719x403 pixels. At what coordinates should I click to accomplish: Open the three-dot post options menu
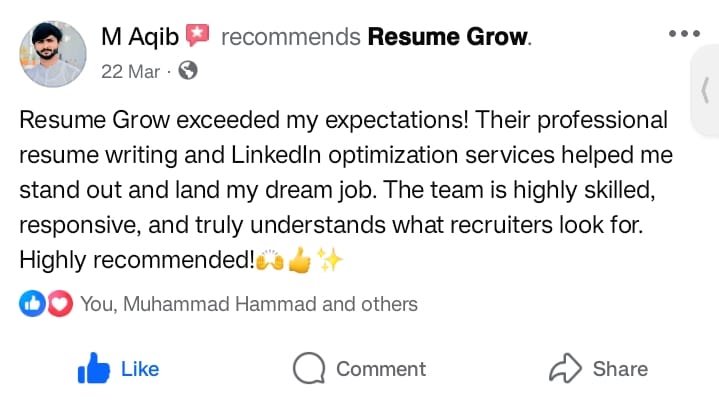(684, 34)
